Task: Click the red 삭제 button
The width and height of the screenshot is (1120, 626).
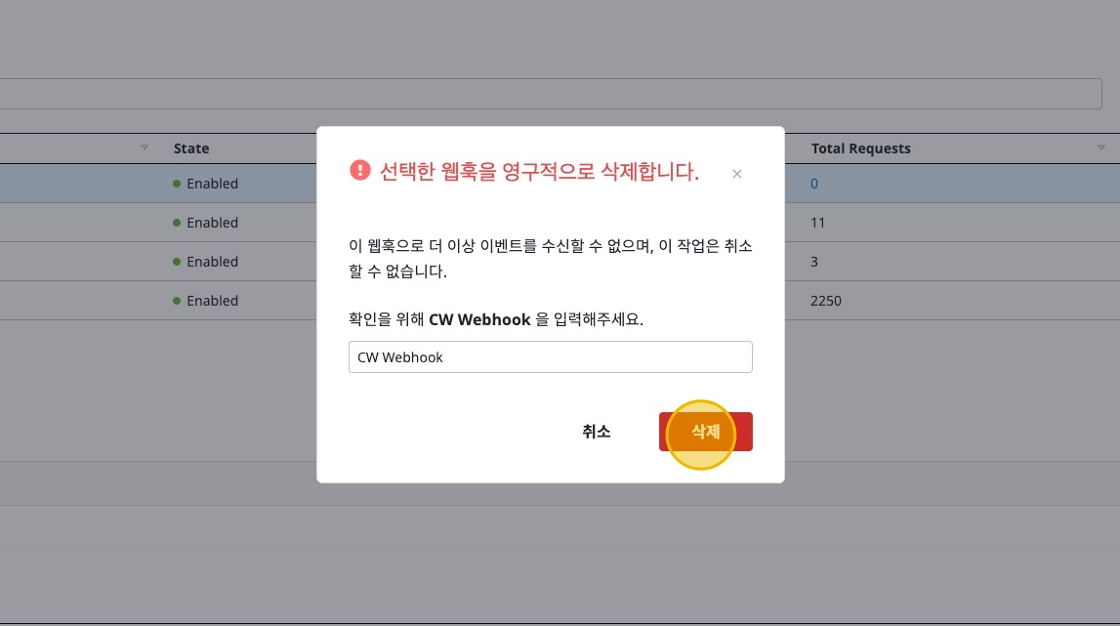Action: click(x=706, y=432)
